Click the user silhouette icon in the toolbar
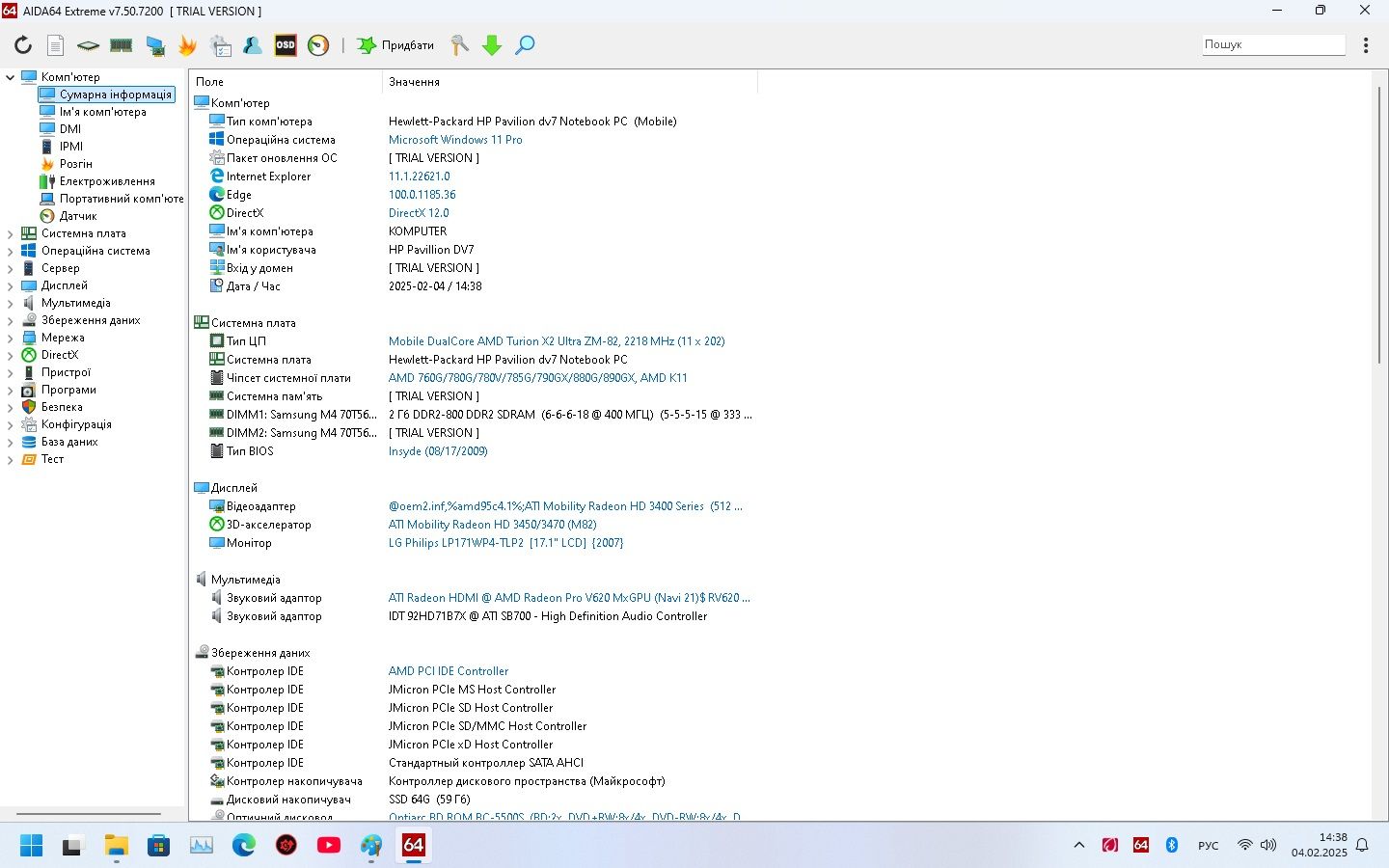This screenshot has width=1389, height=868. point(253,45)
